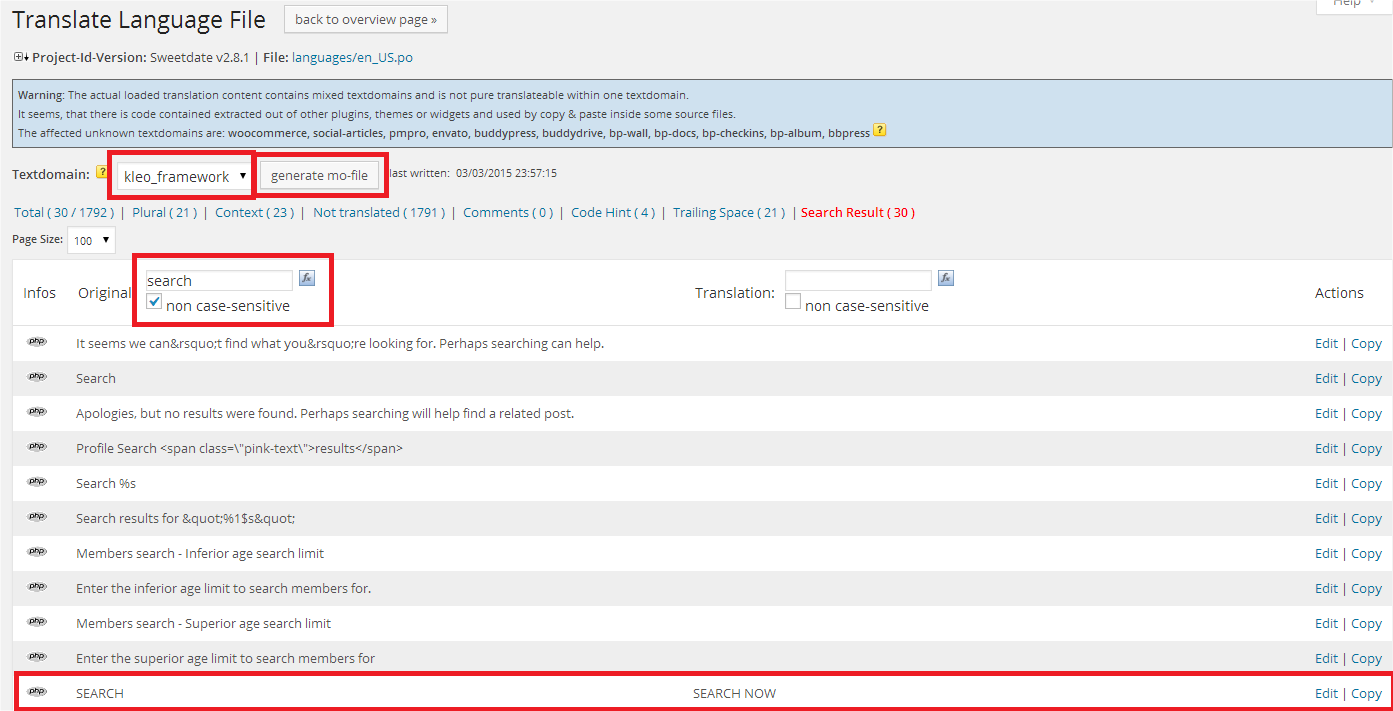
Task: Click the php icon beside 'Search %s' entry
Action: tap(37, 482)
